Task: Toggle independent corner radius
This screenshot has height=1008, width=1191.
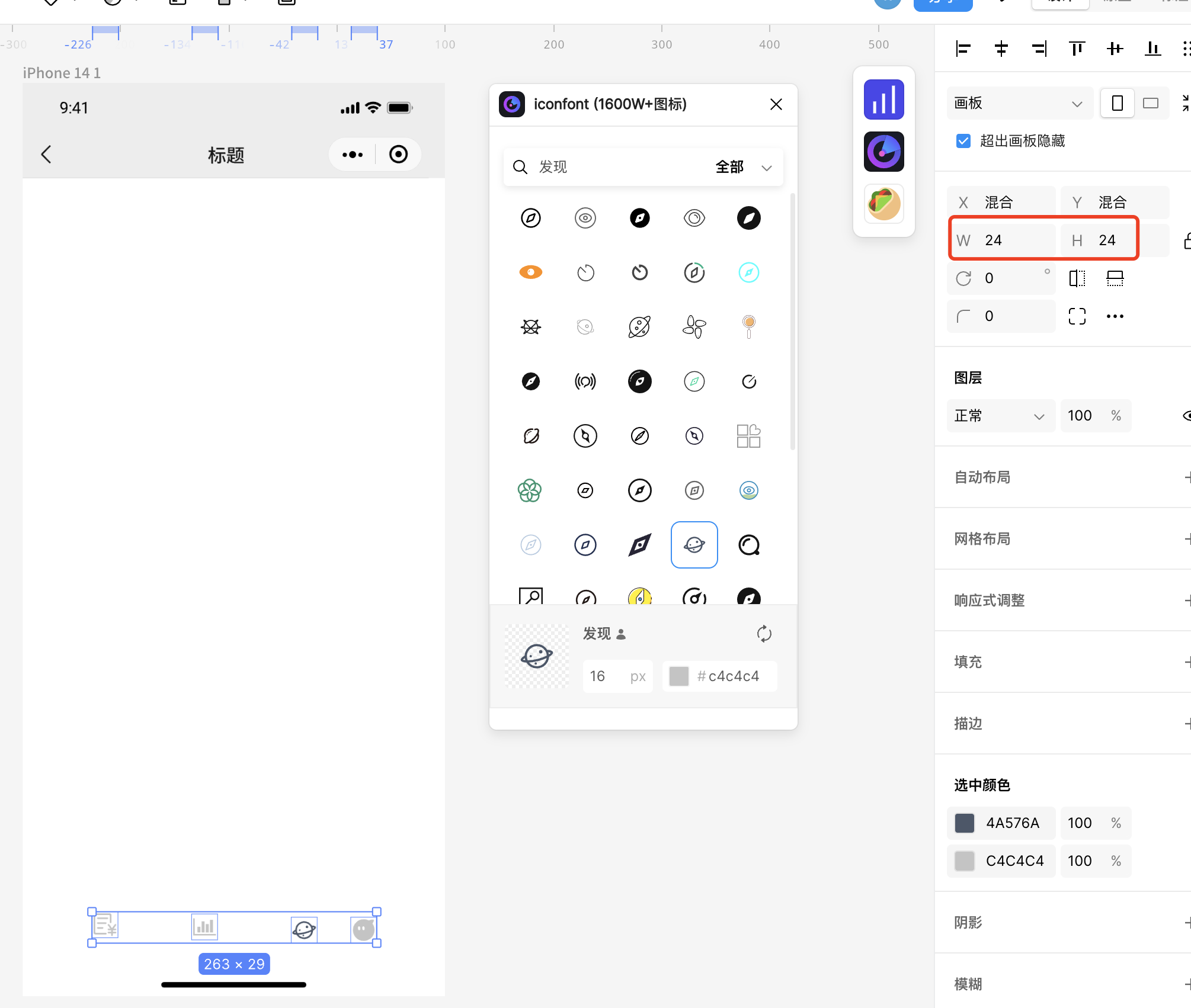Action: [x=1077, y=316]
